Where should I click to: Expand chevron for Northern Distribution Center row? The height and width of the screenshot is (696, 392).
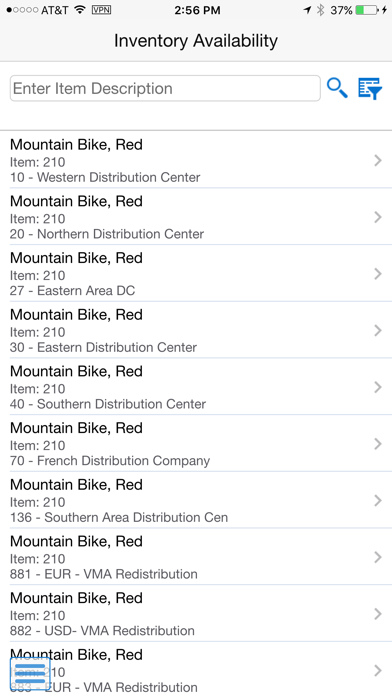pos(378,217)
